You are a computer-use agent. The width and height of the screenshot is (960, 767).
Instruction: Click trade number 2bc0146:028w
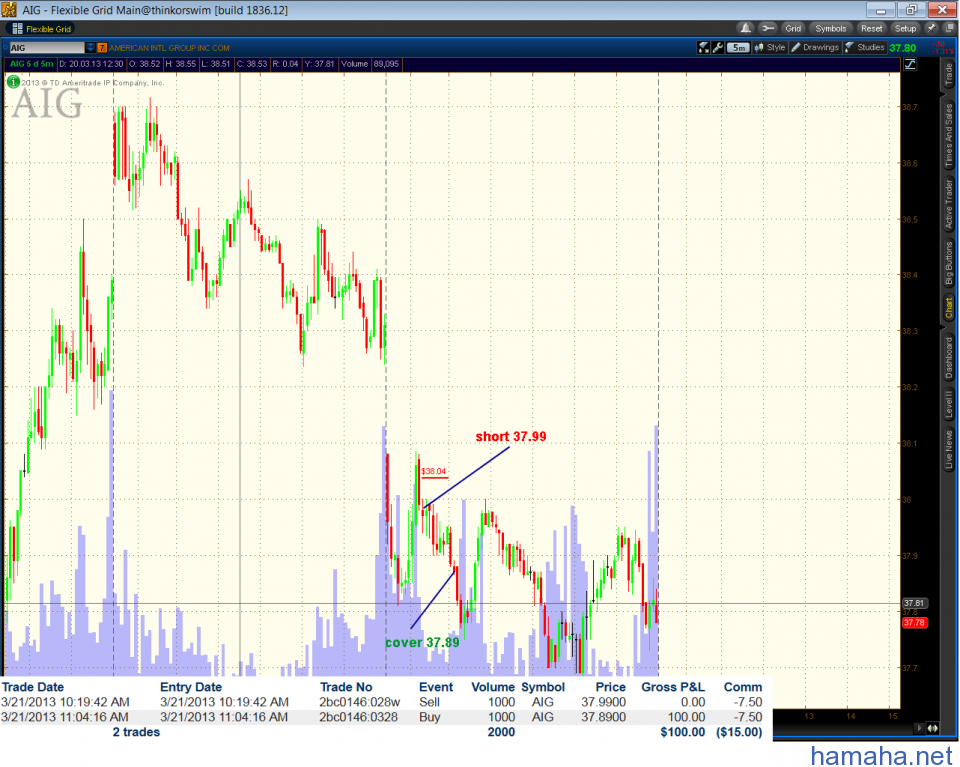[x=359, y=702]
